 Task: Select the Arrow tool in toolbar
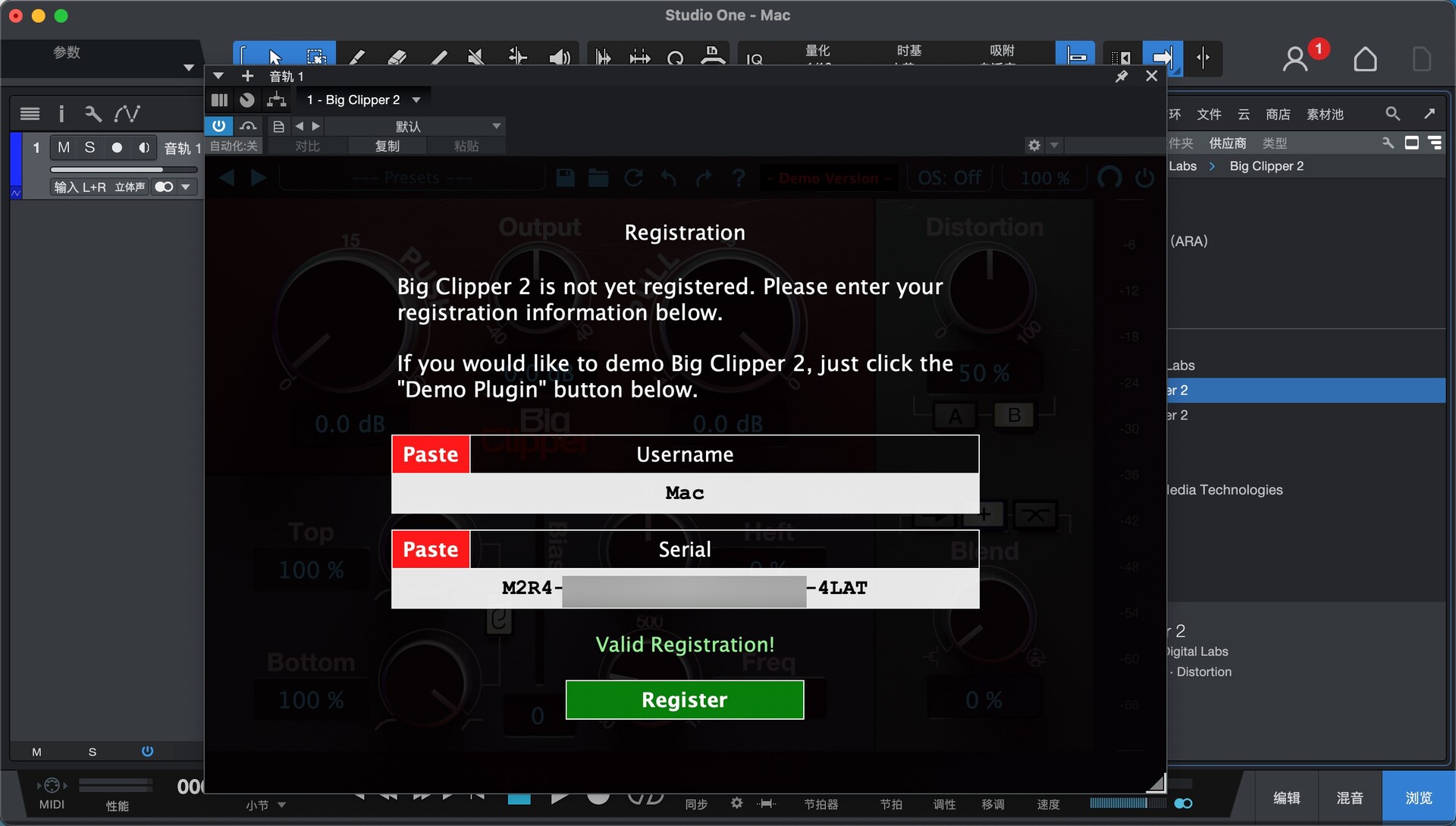[275, 57]
